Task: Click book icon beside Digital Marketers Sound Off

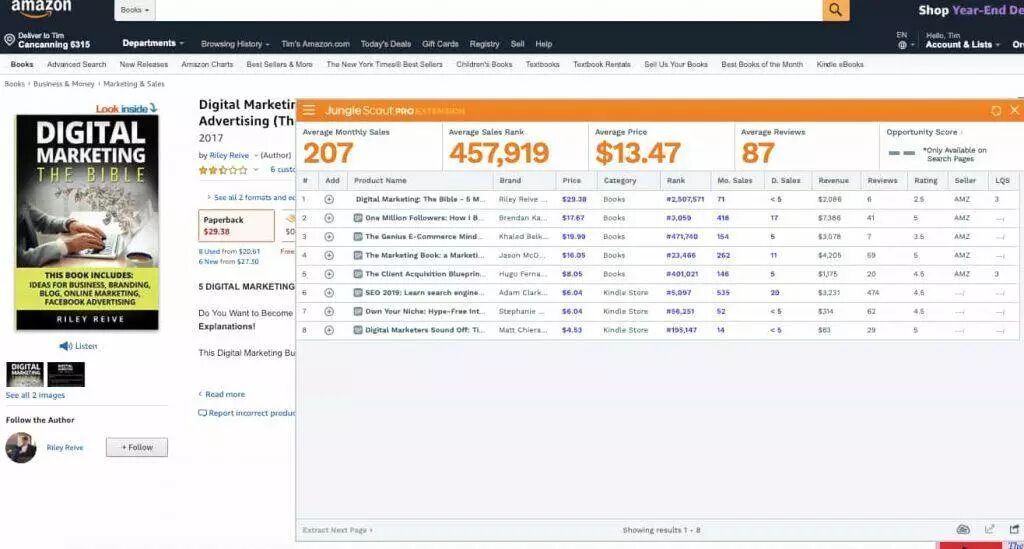Action: click(x=358, y=330)
